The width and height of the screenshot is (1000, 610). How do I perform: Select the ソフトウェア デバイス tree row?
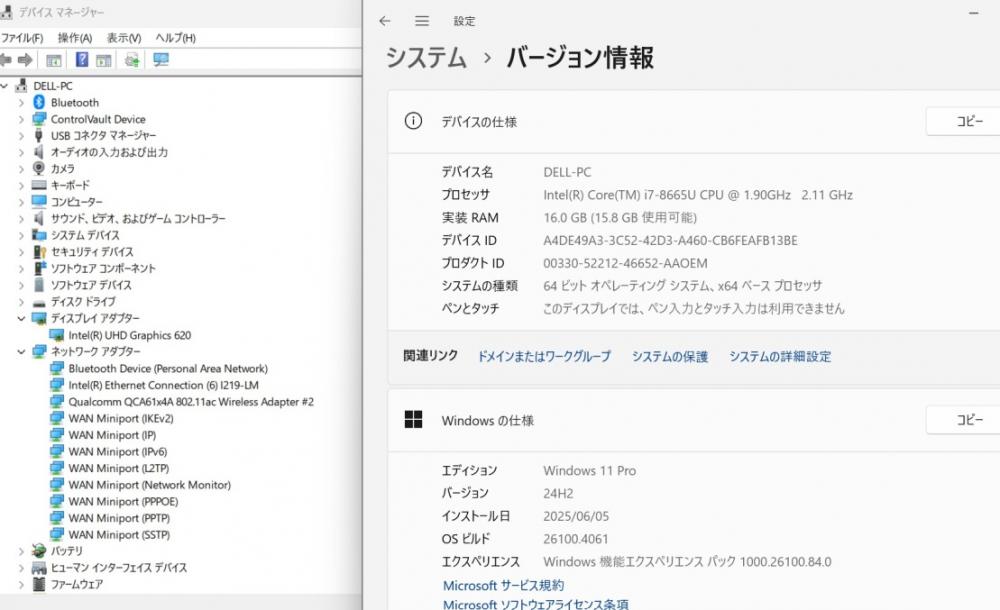[91, 285]
